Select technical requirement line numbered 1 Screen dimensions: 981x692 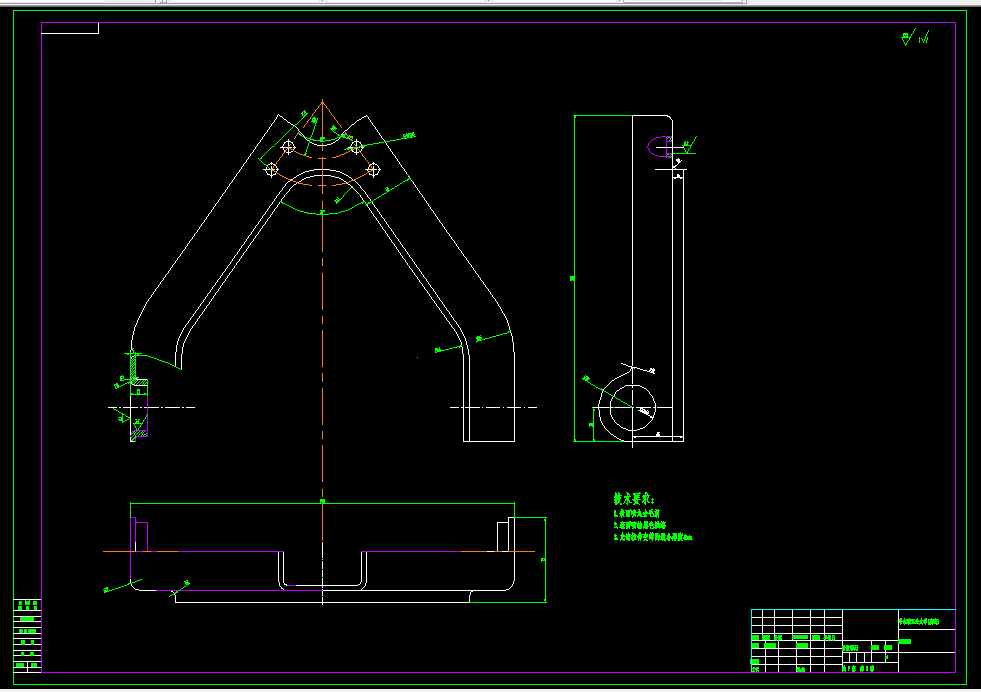(636, 513)
